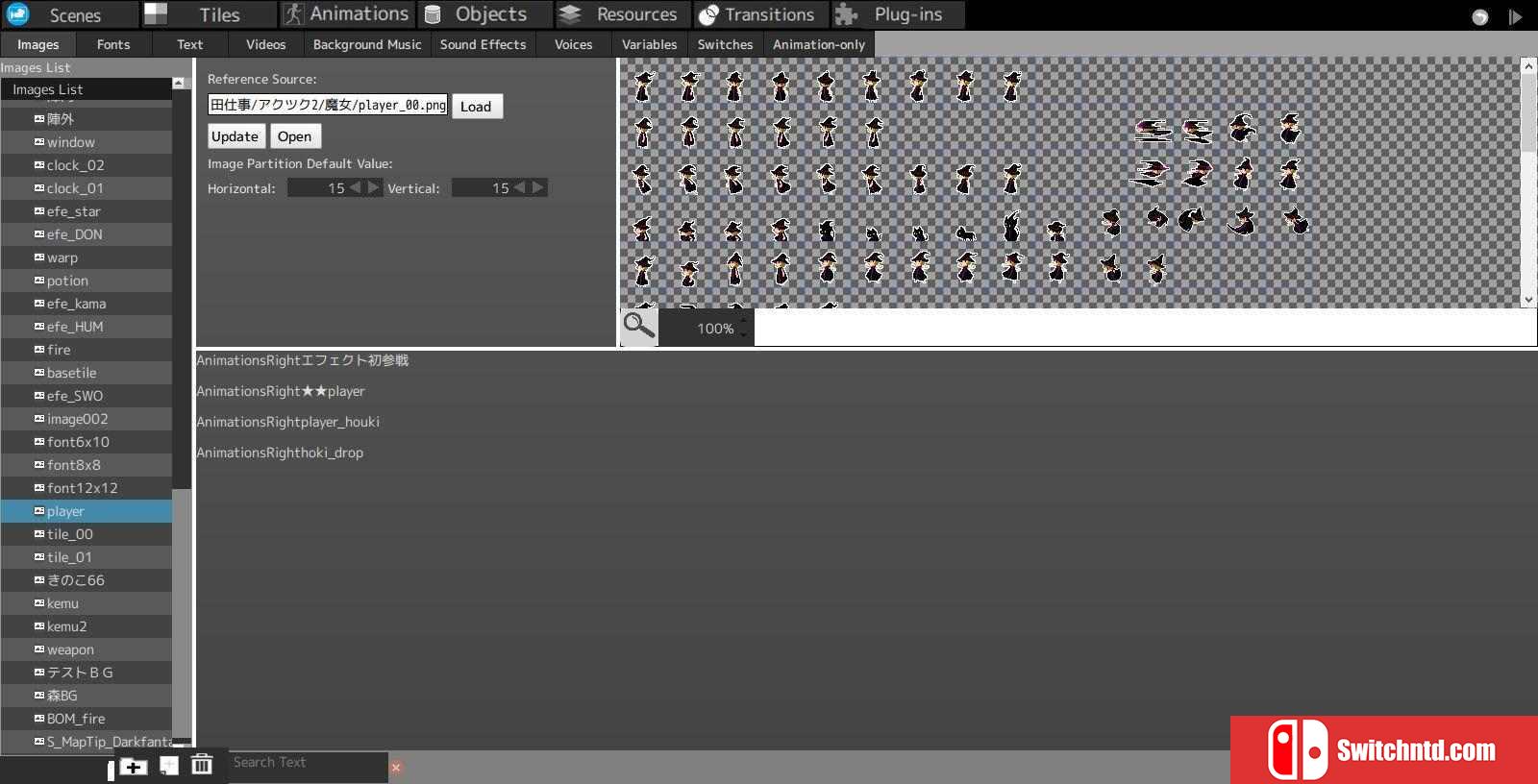Click the play/test-run icon in the top bar

(x=1515, y=16)
